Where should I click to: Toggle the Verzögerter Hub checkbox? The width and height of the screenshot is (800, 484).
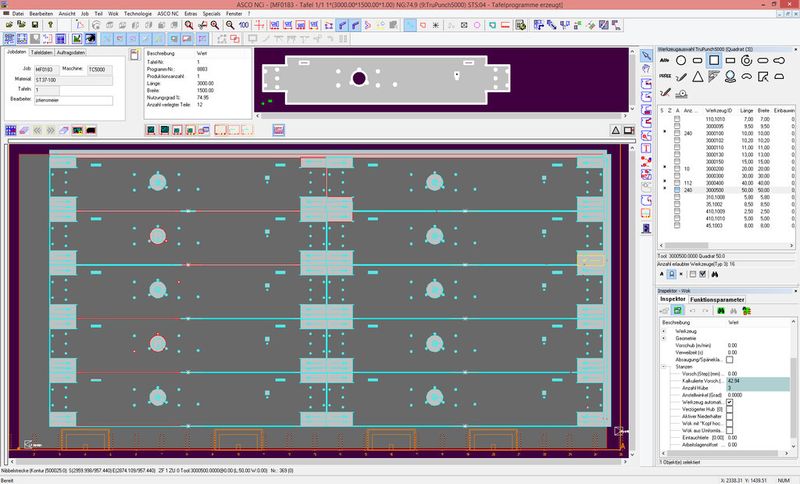[x=730, y=409]
